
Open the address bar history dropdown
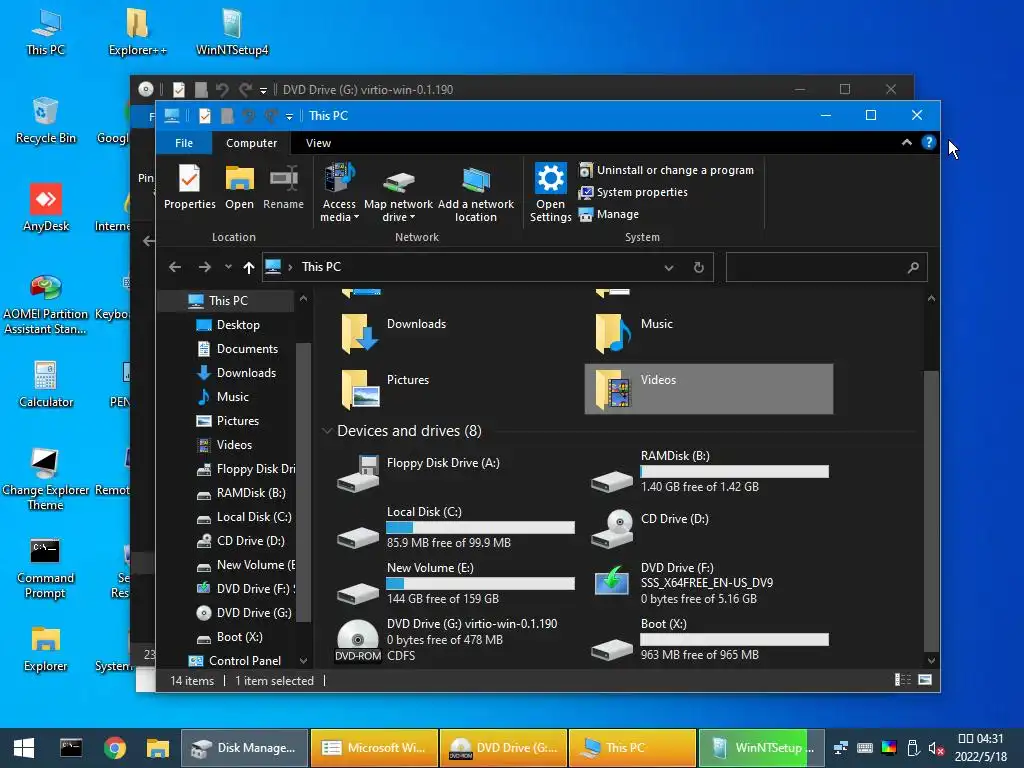(x=669, y=268)
